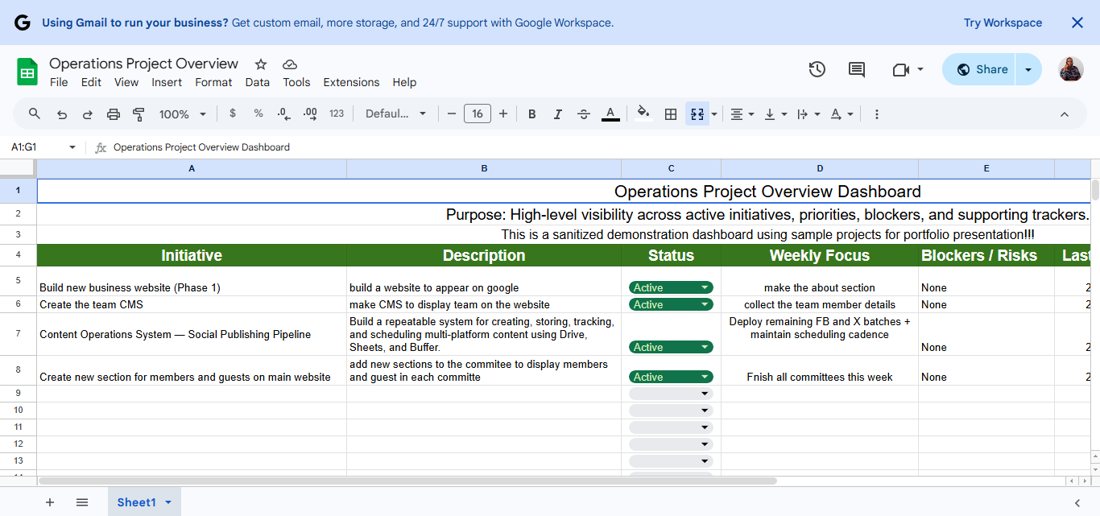Format as percent
The height and width of the screenshot is (516, 1100).
coord(258,114)
